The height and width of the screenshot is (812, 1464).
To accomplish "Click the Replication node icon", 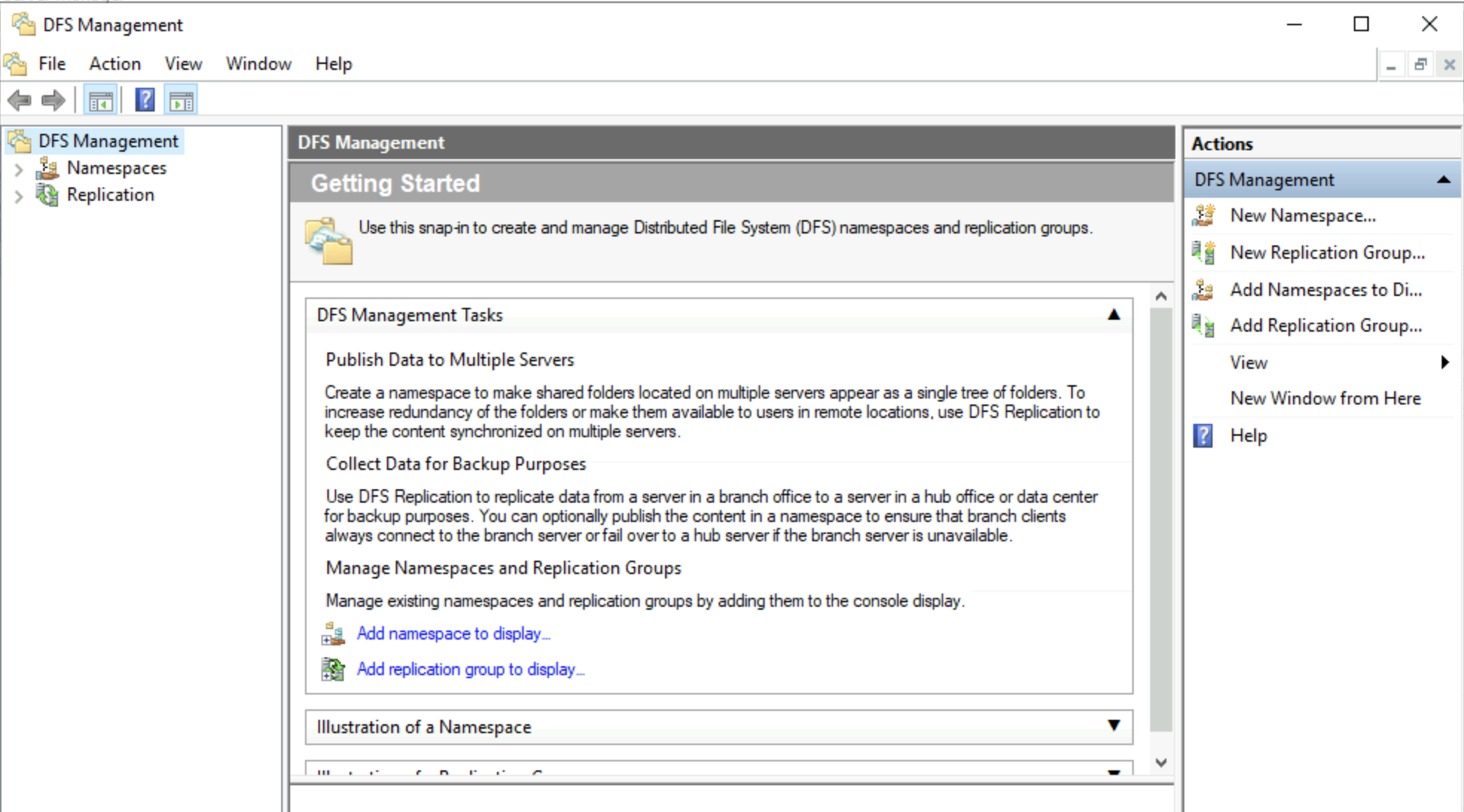I will [44, 195].
